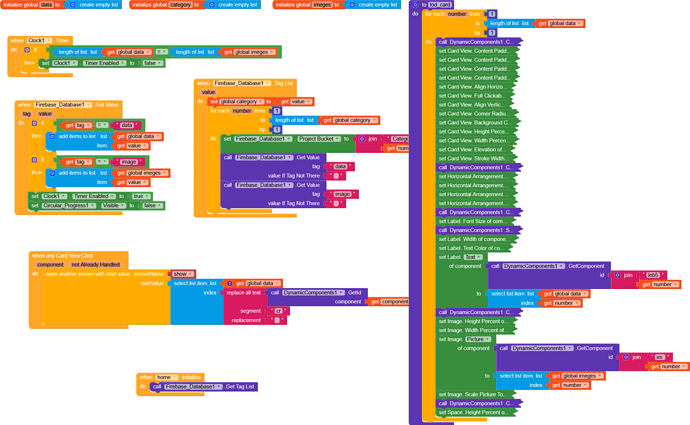Expand the show screenName dropdown
690x425 pixels.
pos(182,274)
